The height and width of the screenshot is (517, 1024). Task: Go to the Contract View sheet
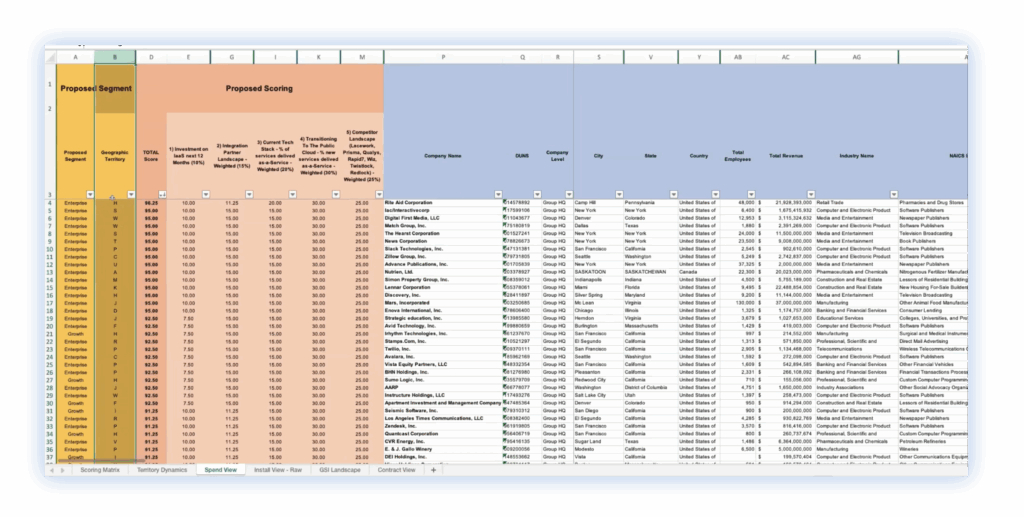[399, 470]
